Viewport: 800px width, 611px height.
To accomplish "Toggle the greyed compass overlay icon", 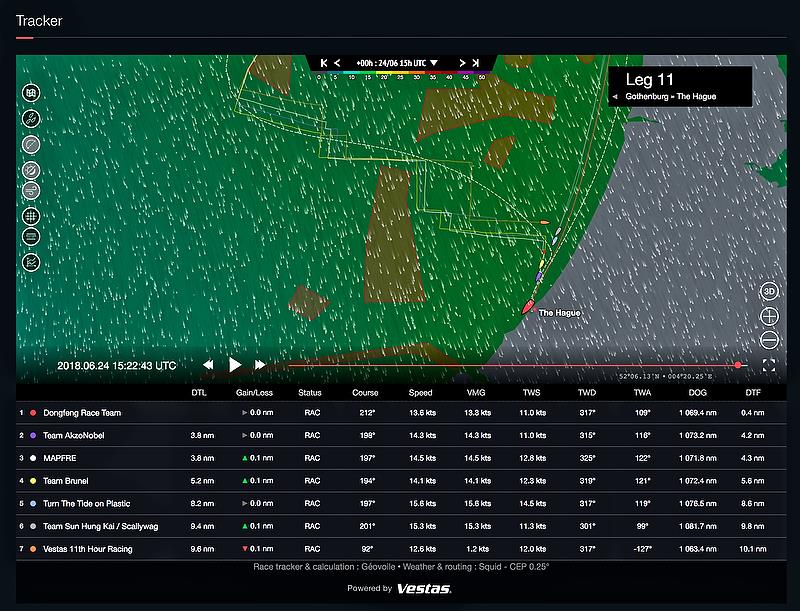I will 31,170.
